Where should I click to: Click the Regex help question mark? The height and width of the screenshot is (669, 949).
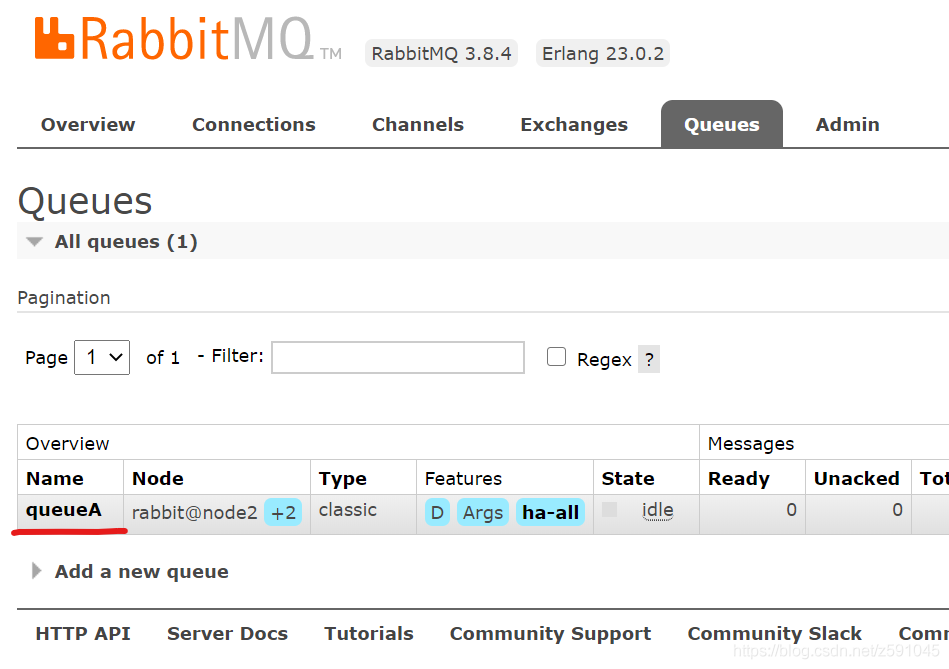click(649, 360)
